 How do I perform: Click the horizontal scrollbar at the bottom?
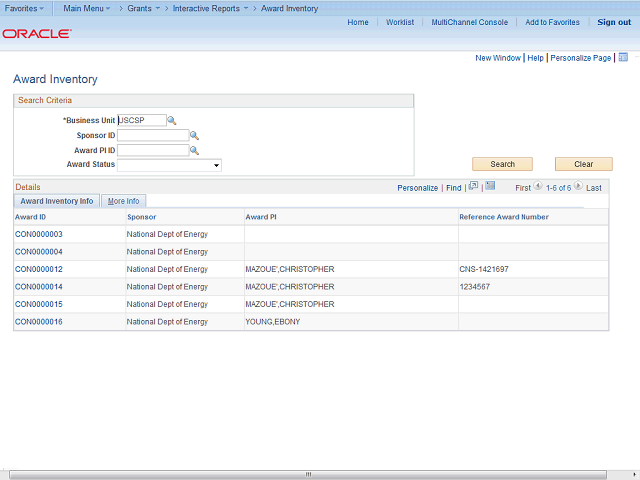(310, 473)
